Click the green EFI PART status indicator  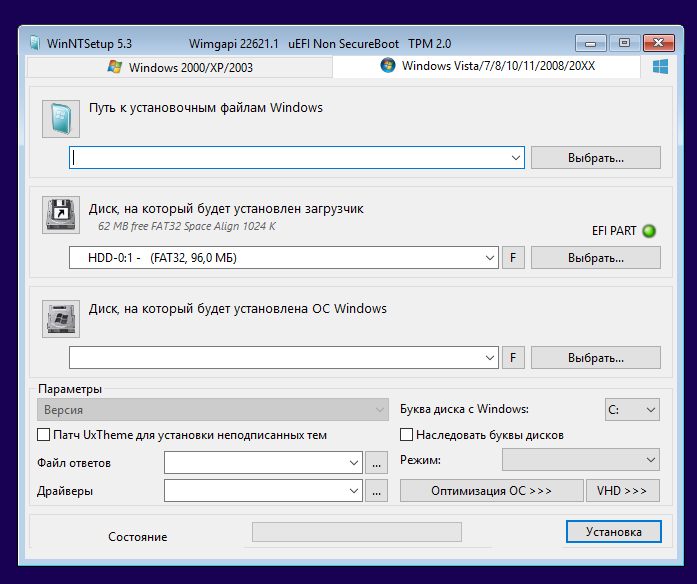point(649,231)
